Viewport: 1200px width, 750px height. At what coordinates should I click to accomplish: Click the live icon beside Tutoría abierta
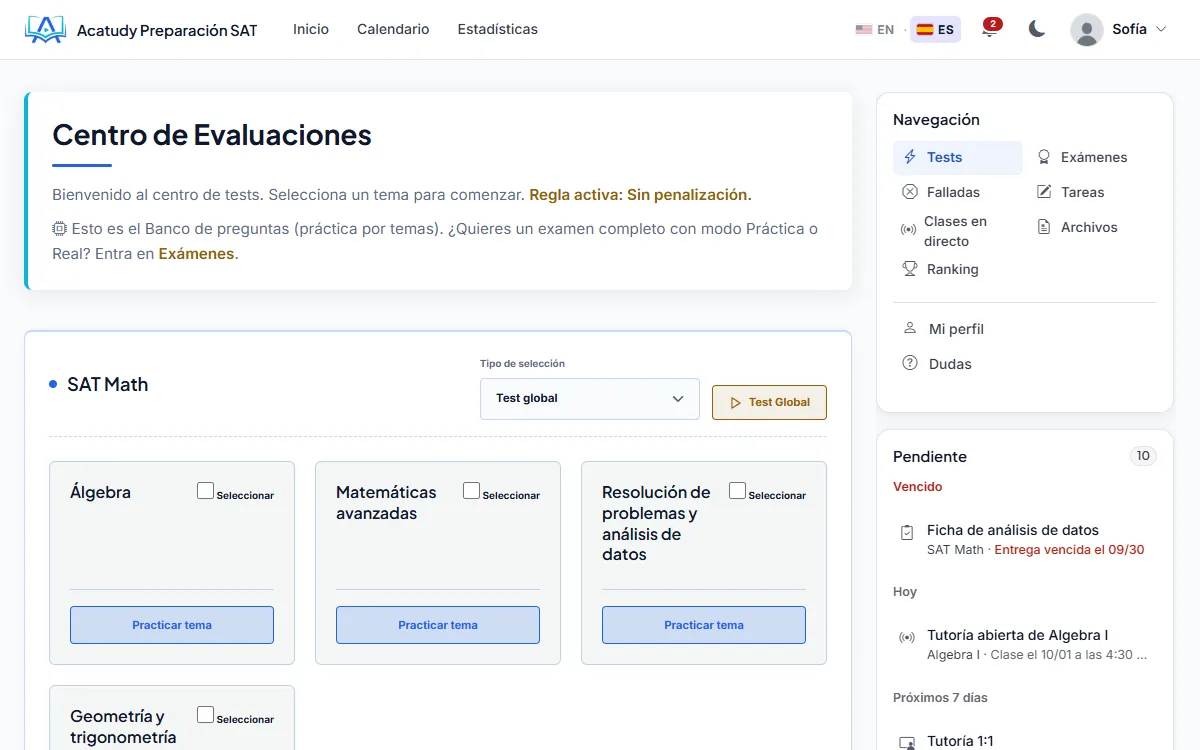point(907,637)
